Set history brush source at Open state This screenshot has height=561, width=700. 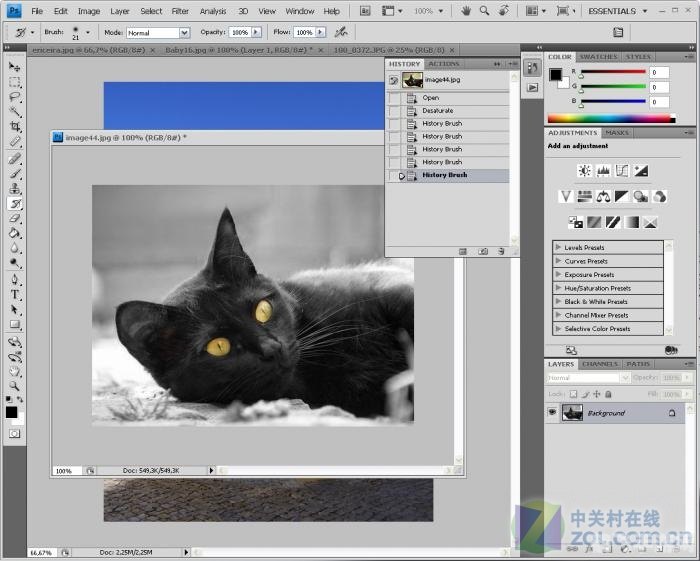pos(394,98)
